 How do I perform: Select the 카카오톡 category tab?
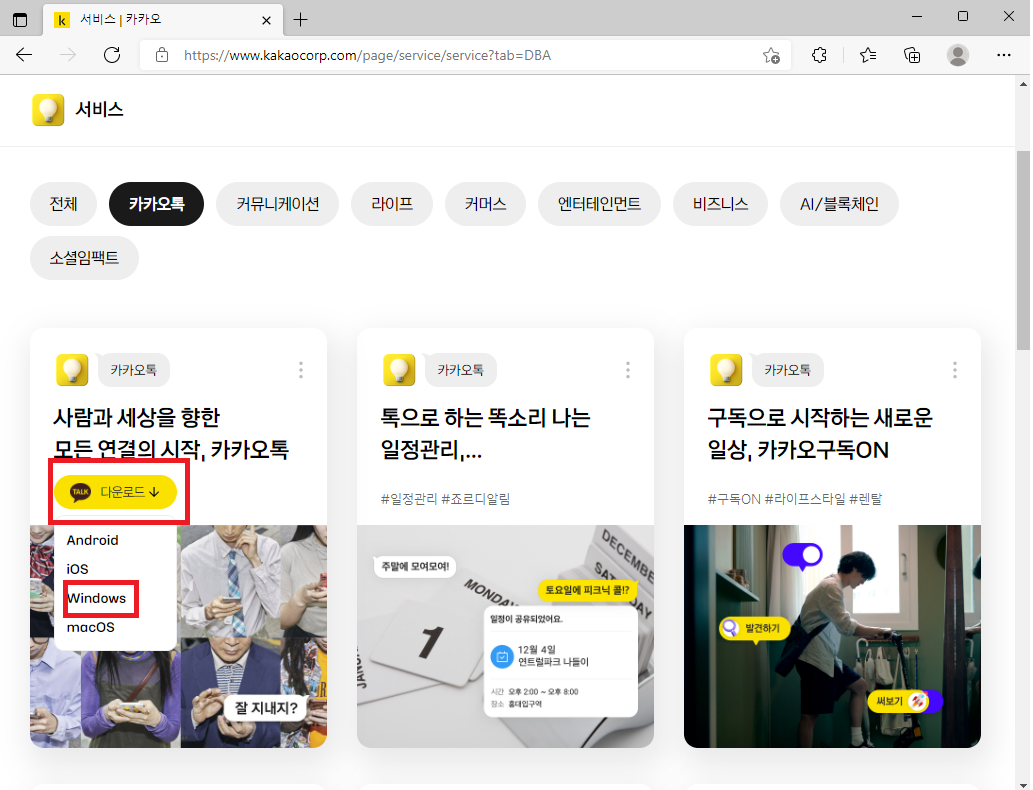coord(156,204)
